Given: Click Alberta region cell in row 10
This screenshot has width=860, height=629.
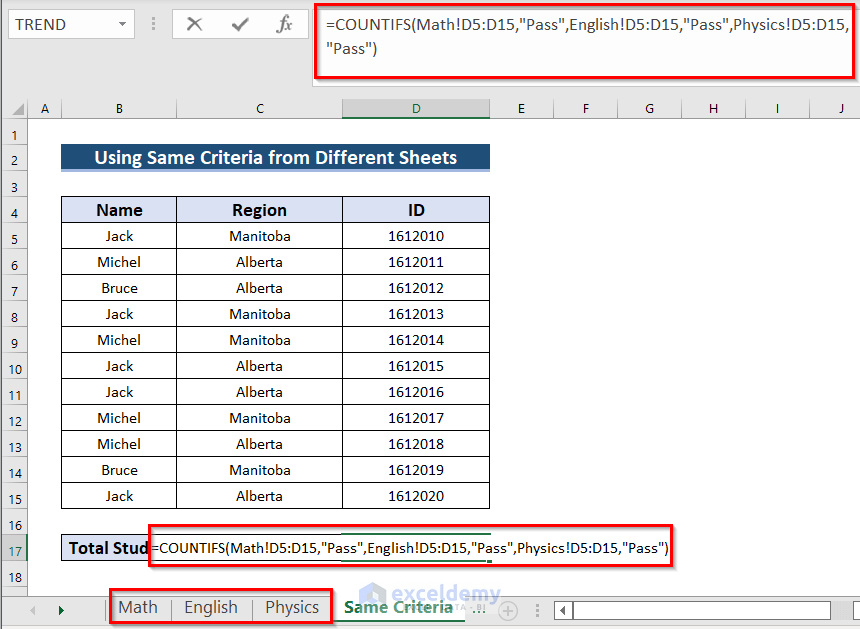Looking at the screenshot, I should pos(259,366).
